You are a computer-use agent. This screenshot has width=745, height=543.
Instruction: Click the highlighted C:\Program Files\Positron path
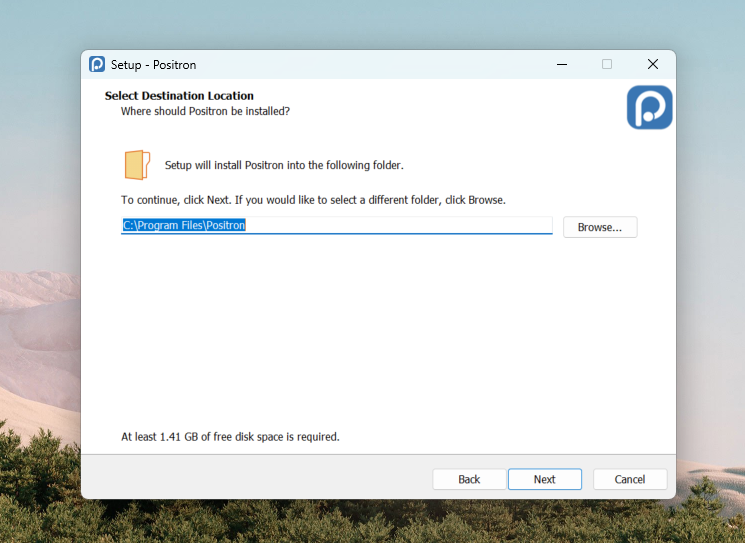[x=184, y=226]
